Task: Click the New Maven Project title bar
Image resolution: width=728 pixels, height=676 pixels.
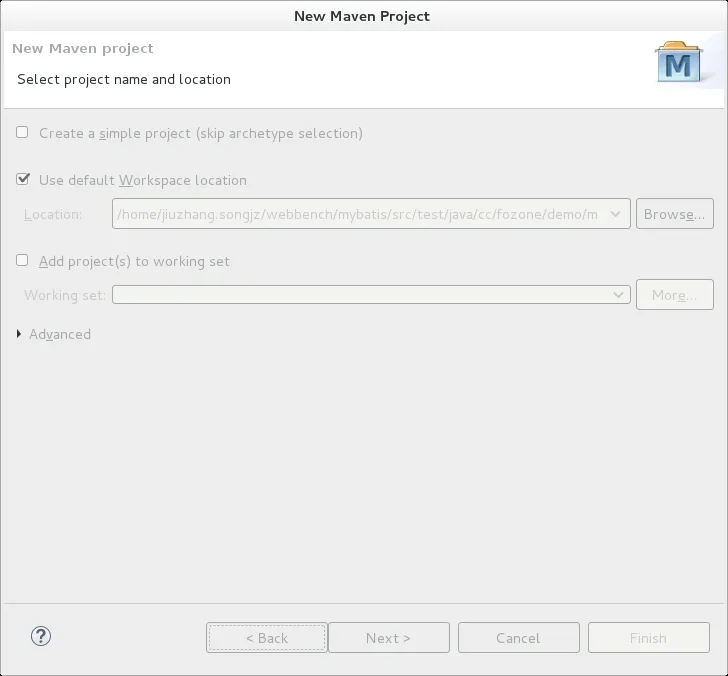Action: (364, 16)
